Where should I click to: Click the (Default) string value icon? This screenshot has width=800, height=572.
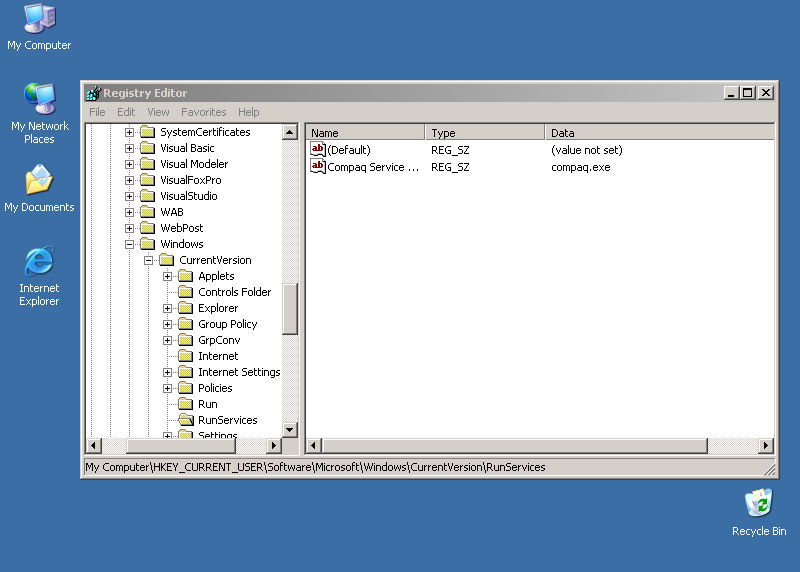click(318, 149)
